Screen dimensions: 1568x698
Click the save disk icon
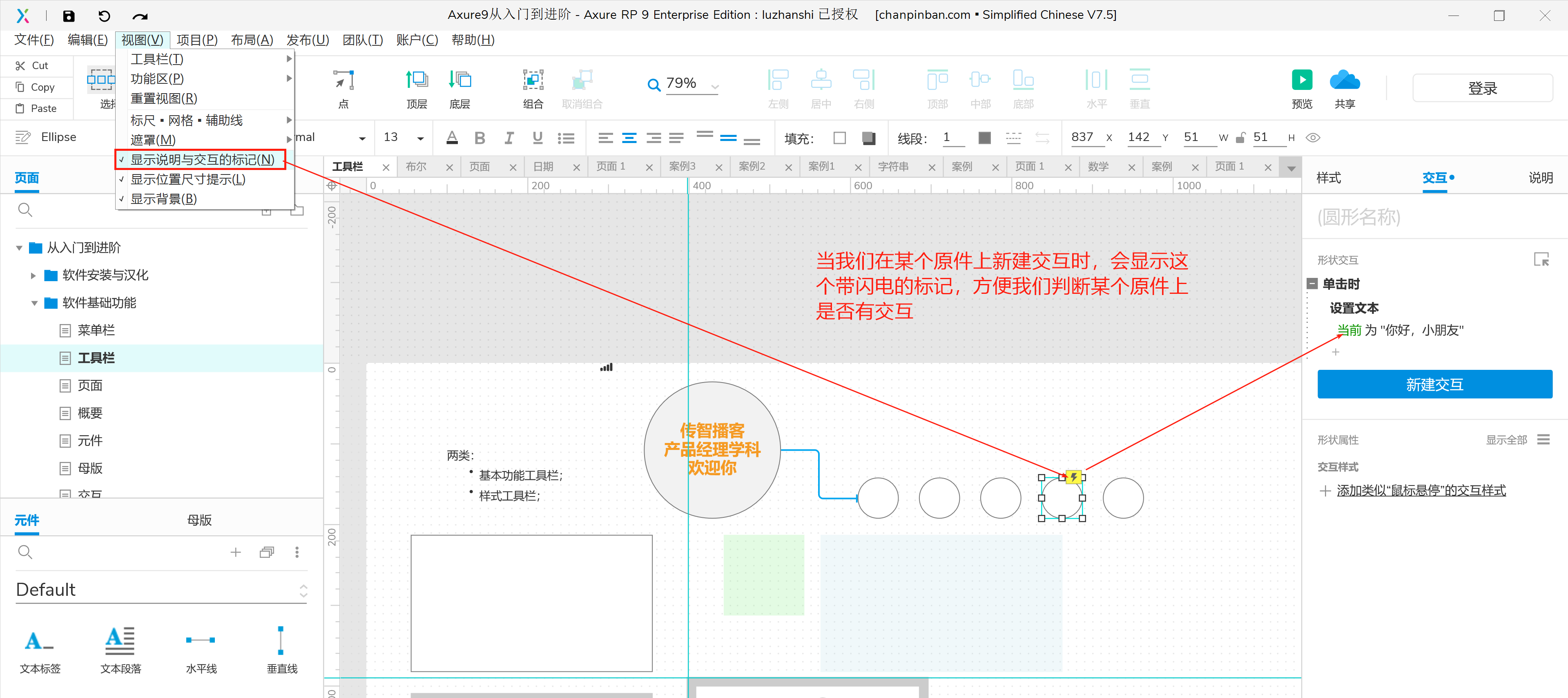tap(69, 16)
